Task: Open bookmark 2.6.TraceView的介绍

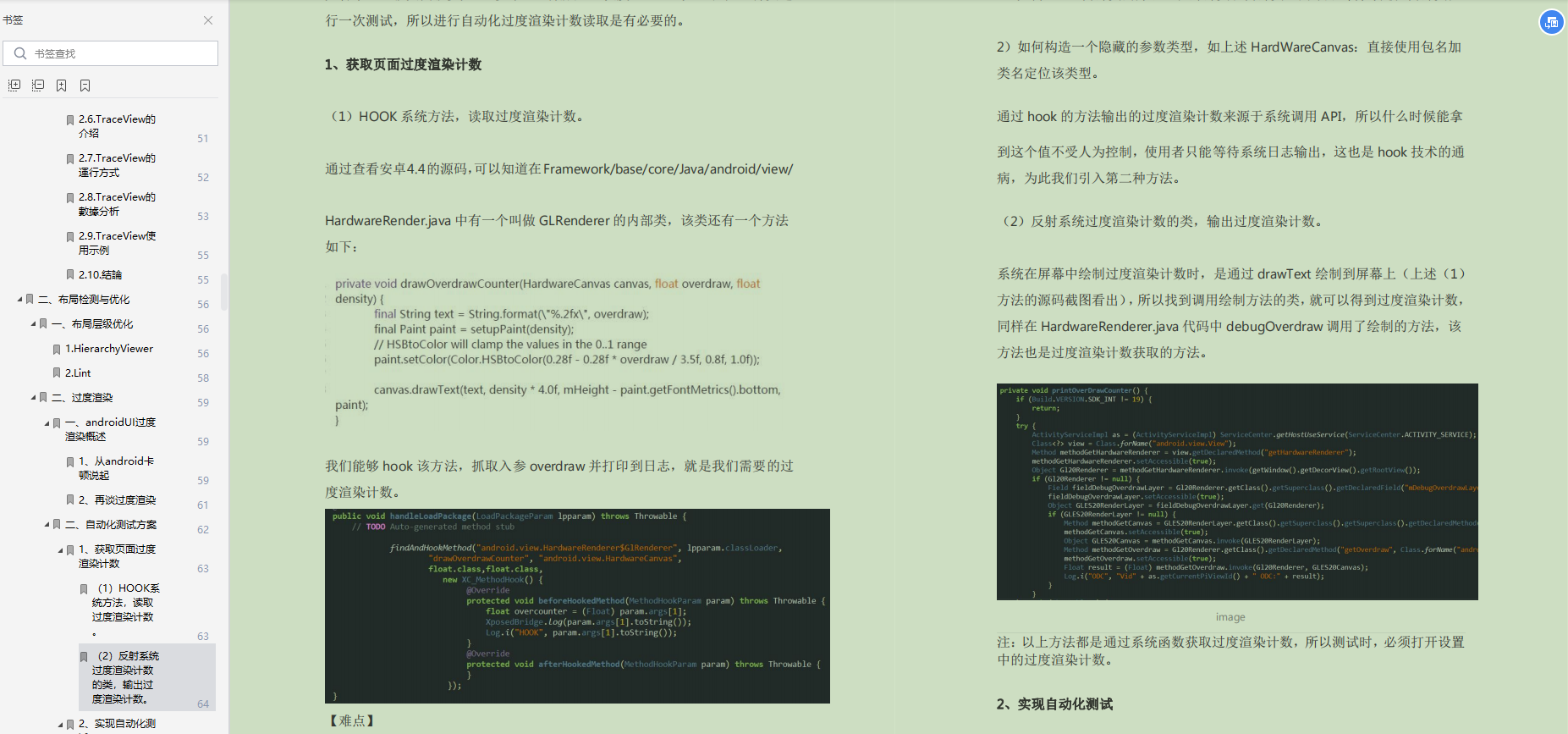Action: coord(118,126)
